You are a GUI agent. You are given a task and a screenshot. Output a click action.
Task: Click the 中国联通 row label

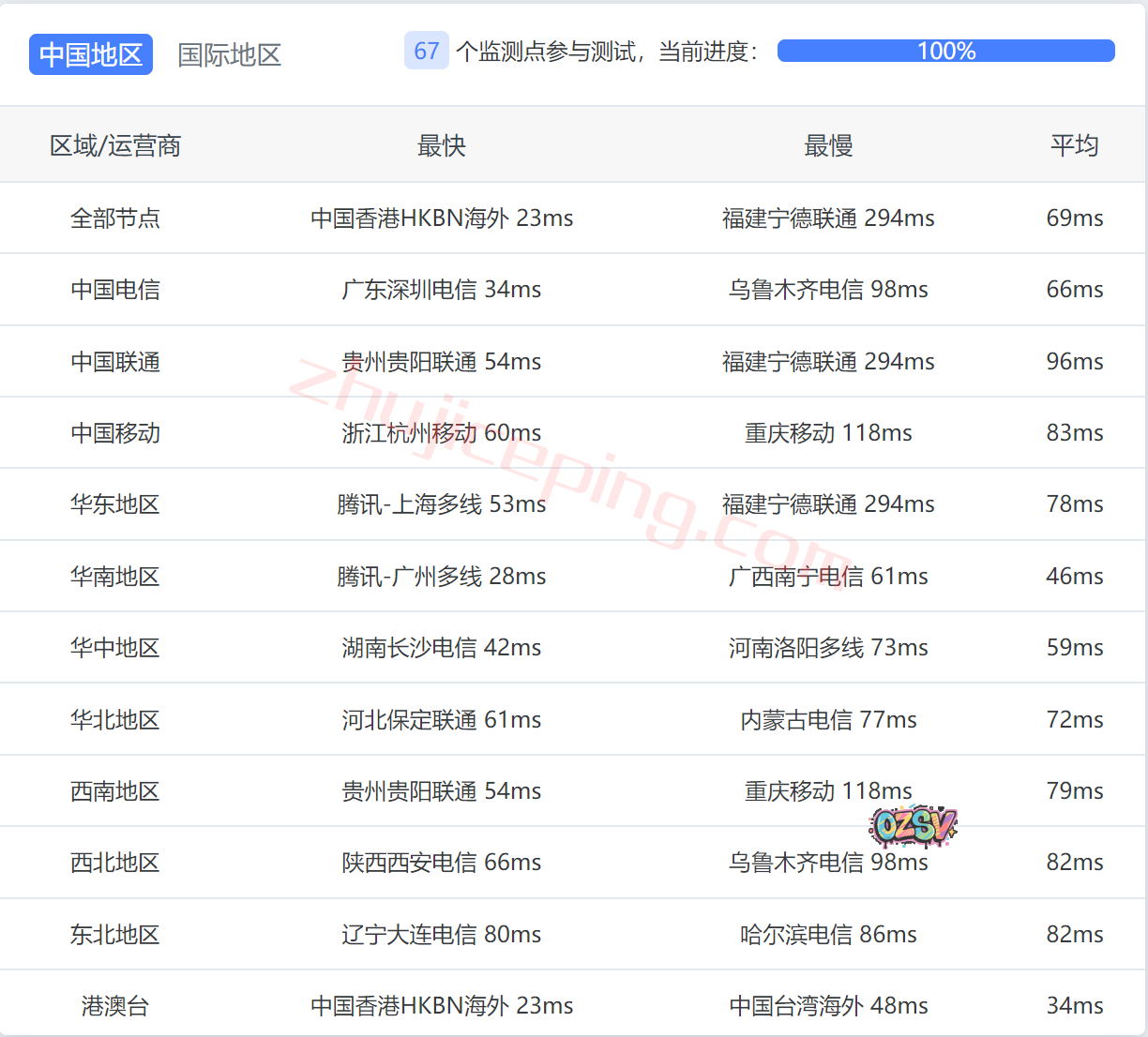tap(115, 362)
